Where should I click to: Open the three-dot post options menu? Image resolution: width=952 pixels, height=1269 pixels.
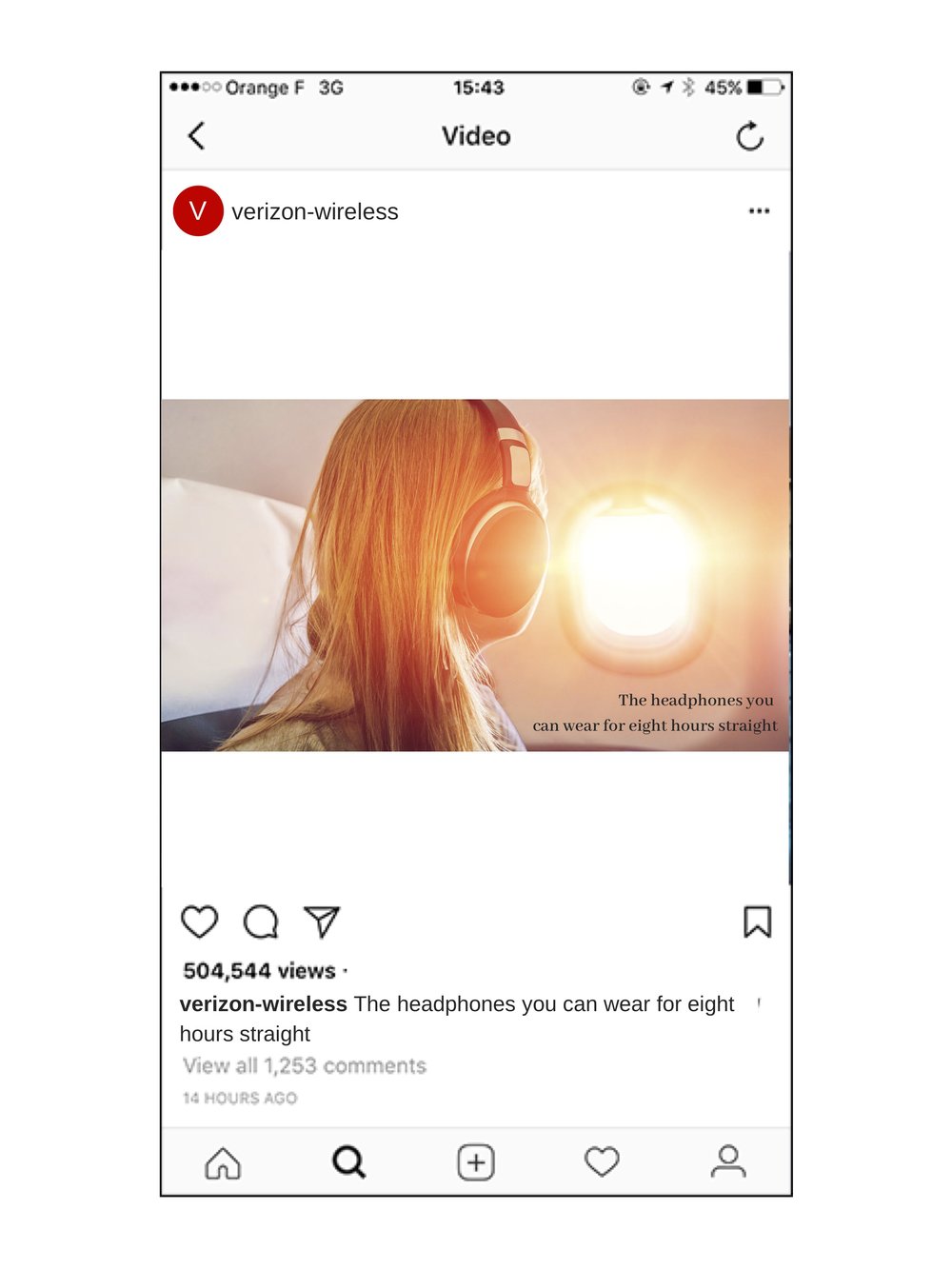tap(759, 211)
